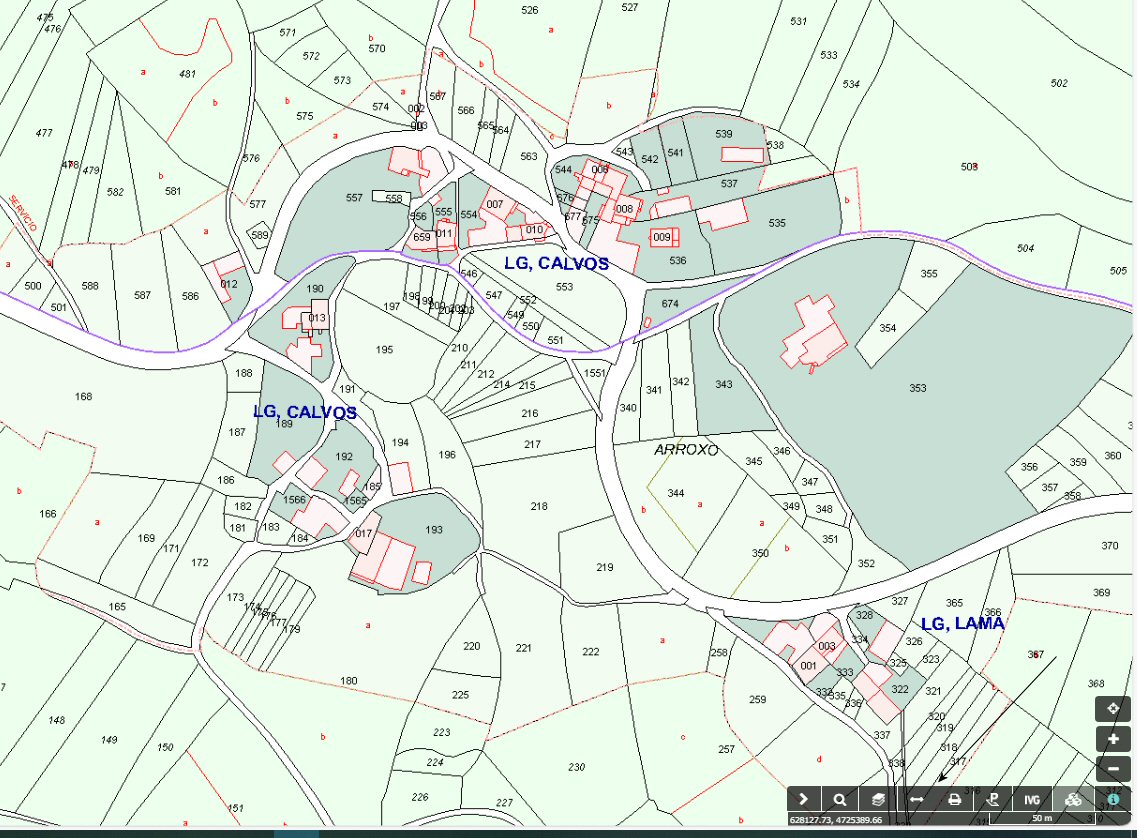1137x838 pixels.
Task: Select the round parcel 195
Action: pos(384,349)
